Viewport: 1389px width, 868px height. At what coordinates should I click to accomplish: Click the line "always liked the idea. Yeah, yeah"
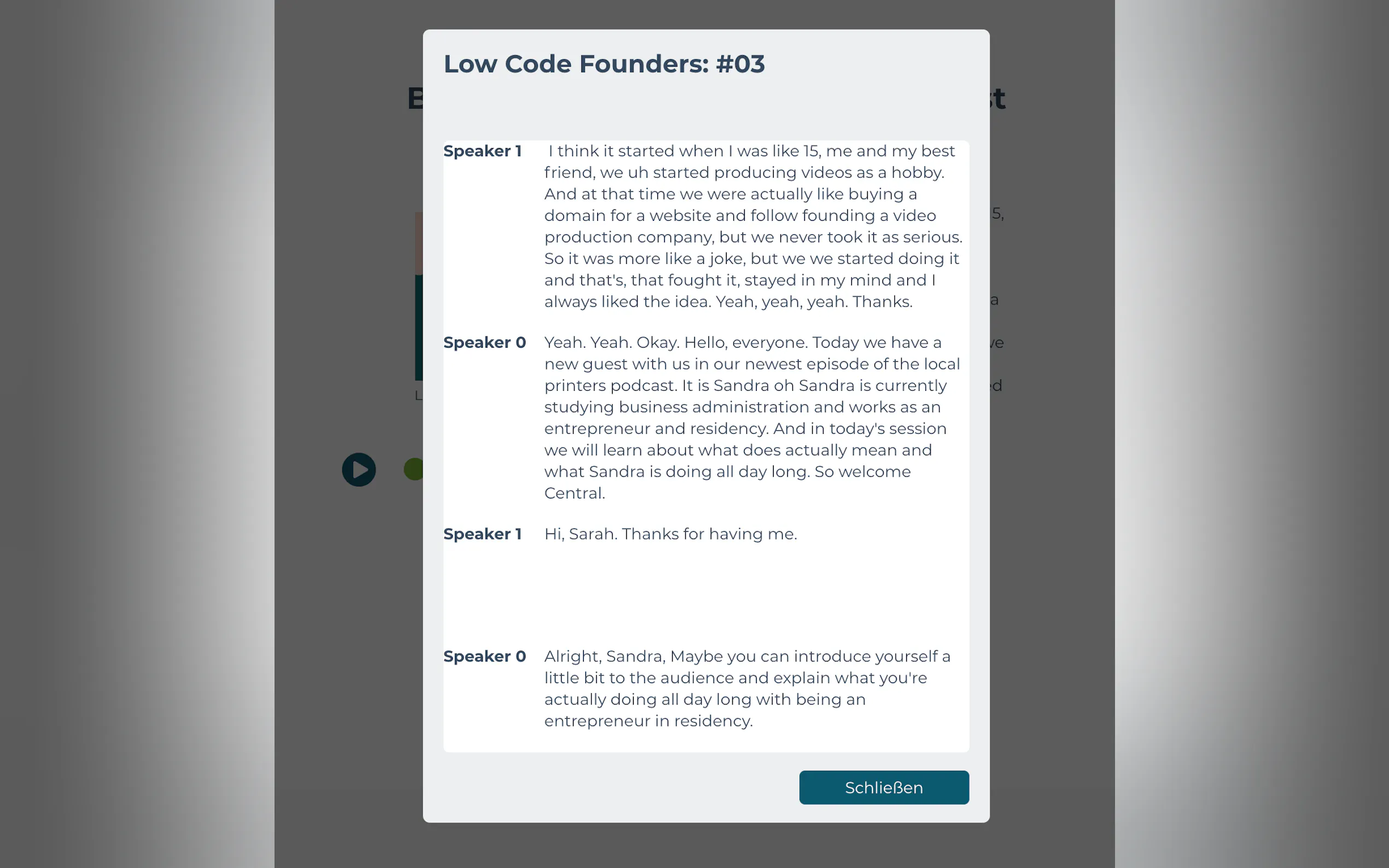[x=727, y=302]
